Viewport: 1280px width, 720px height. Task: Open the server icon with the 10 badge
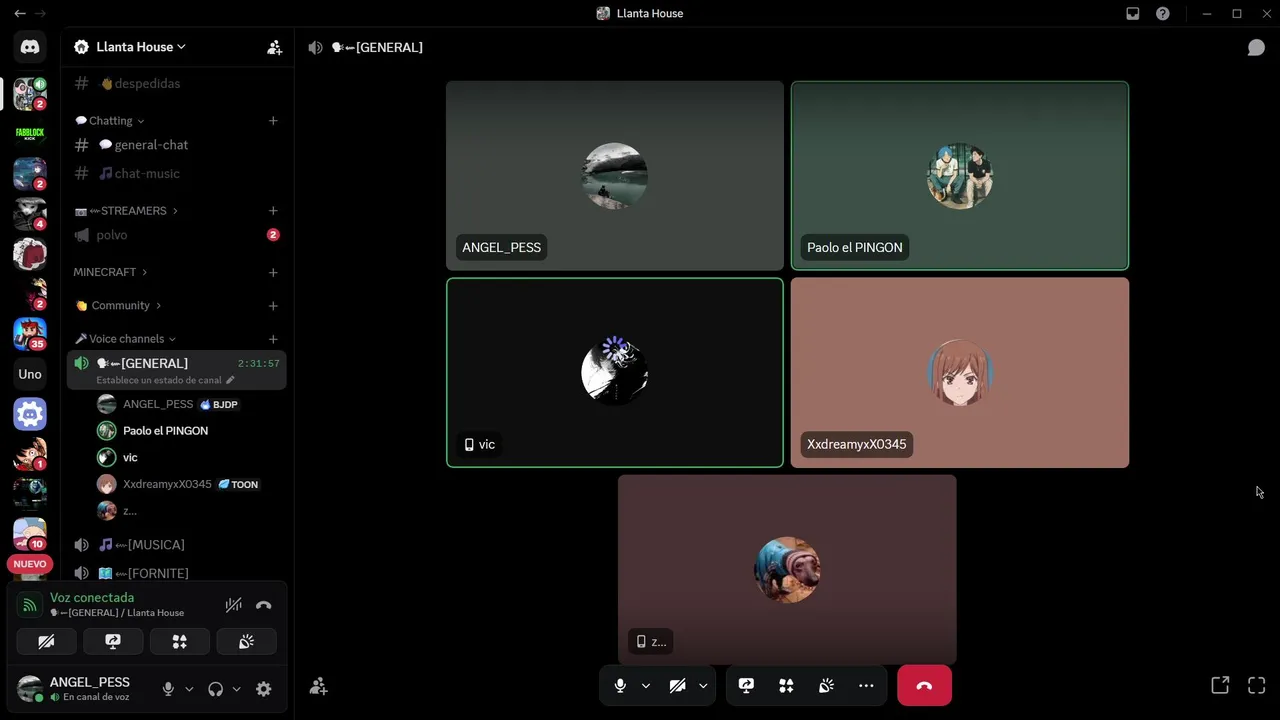pos(30,534)
